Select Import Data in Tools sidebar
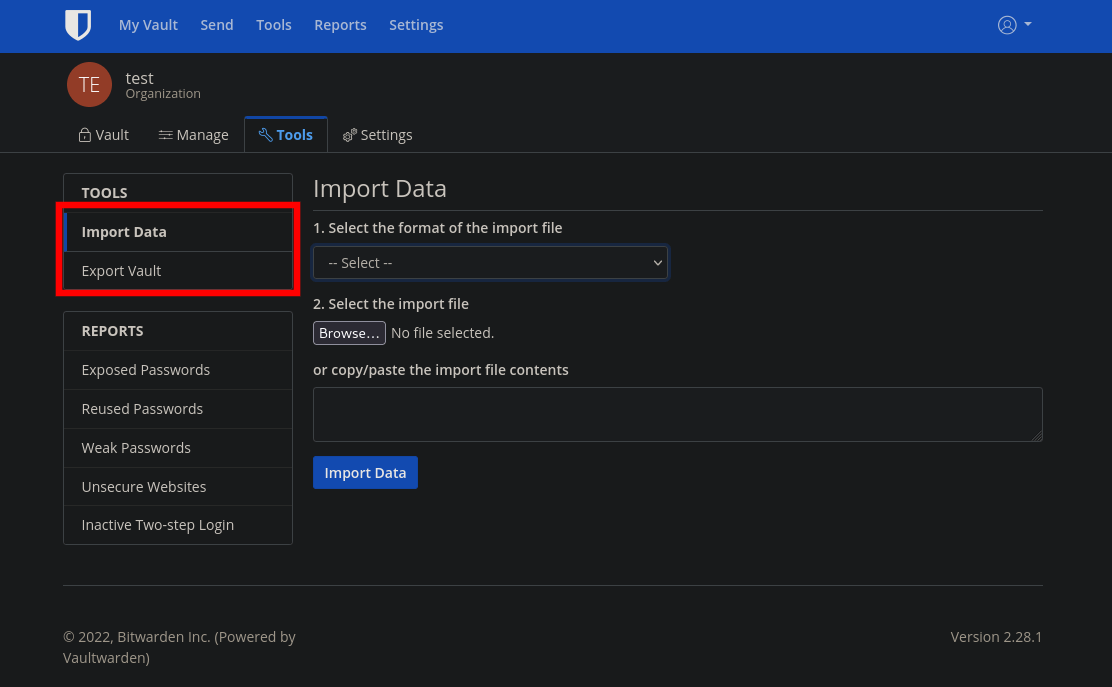The image size is (1112, 687). click(178, 232)
